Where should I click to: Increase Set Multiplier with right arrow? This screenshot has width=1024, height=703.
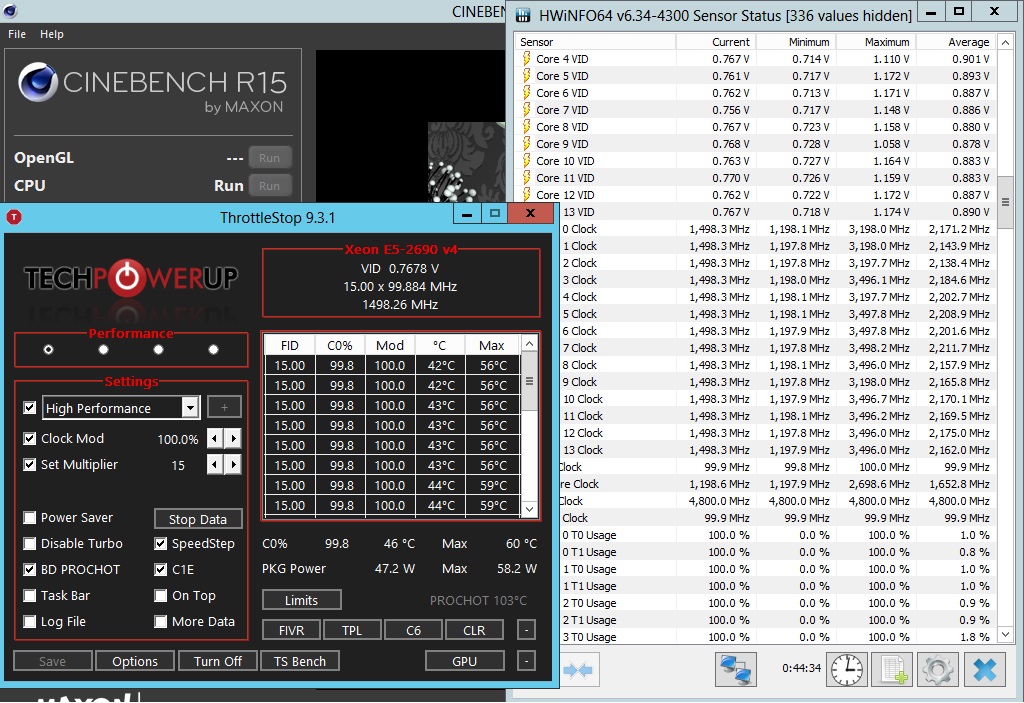[233, 465]
